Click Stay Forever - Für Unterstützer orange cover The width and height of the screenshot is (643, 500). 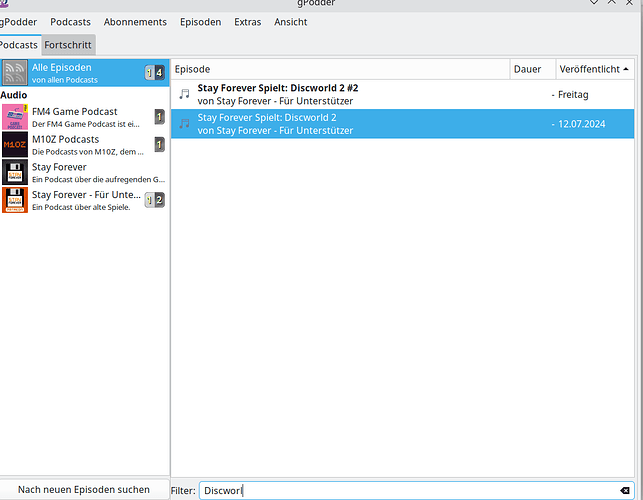click(15, 200)
